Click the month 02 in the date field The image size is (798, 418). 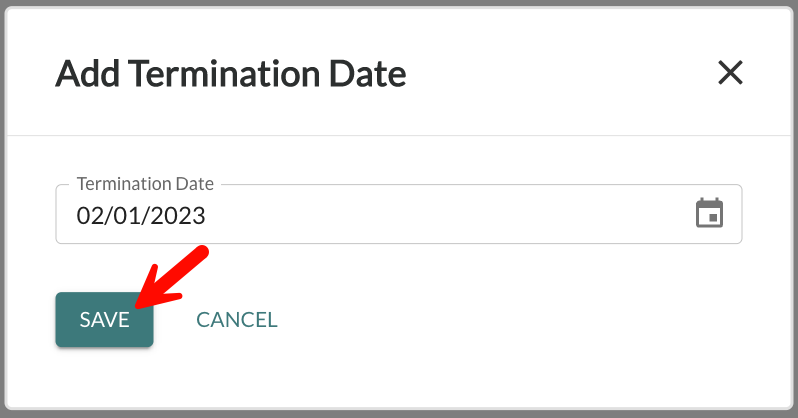point(90,215)
